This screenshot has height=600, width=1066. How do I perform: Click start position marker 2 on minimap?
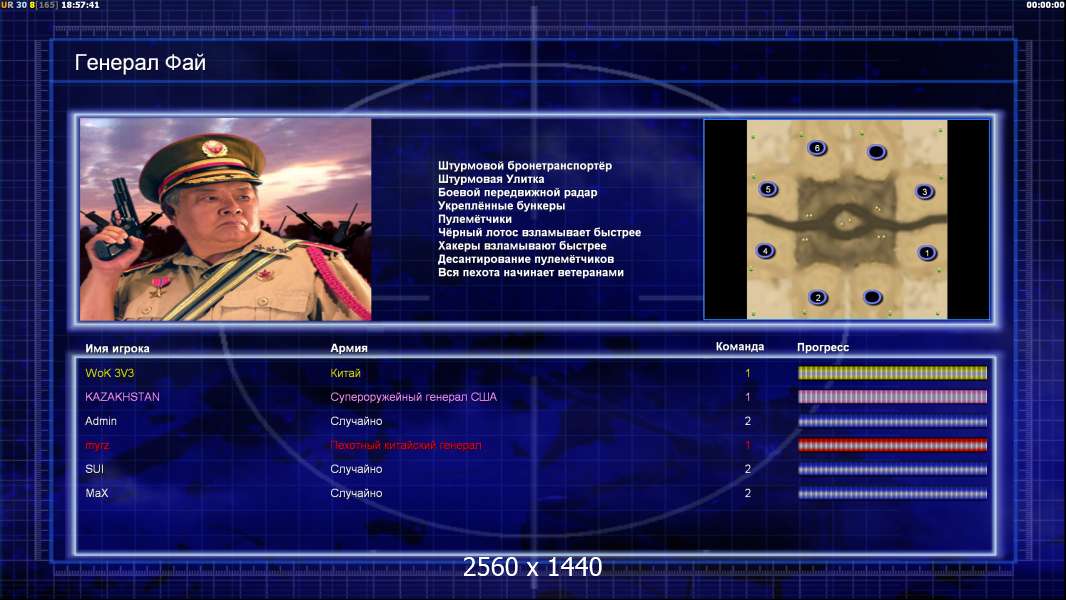pyautogui.click(x=817, y=297)
